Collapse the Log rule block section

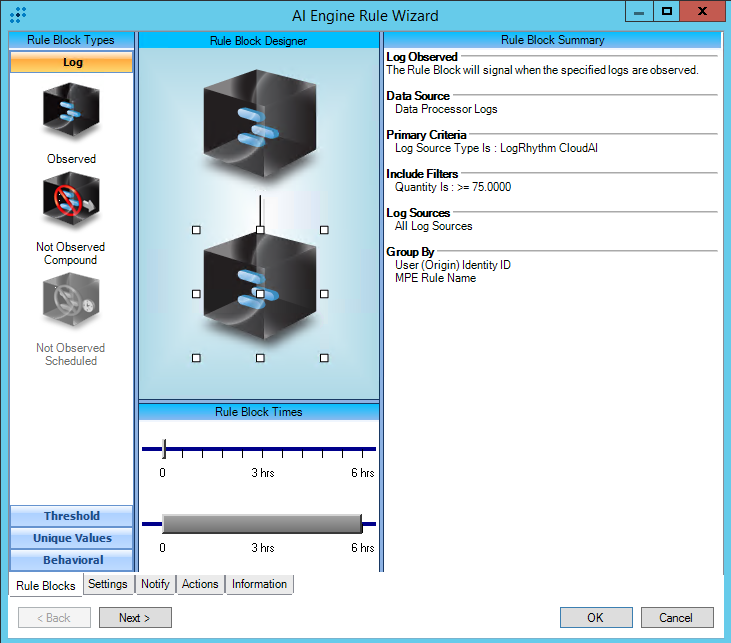point(71,62)
